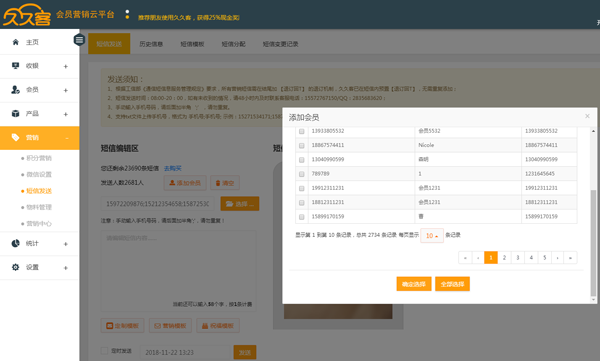Go to pagination page 2
This screenshot has width=600, height=361.
point(504,257)
